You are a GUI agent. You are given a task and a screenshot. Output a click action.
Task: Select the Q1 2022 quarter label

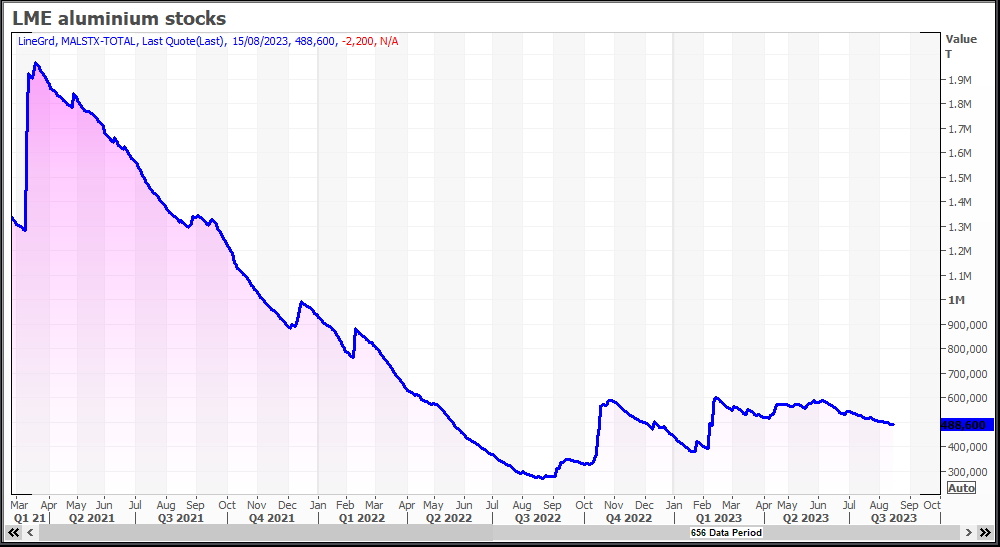[x=361, y=518]
